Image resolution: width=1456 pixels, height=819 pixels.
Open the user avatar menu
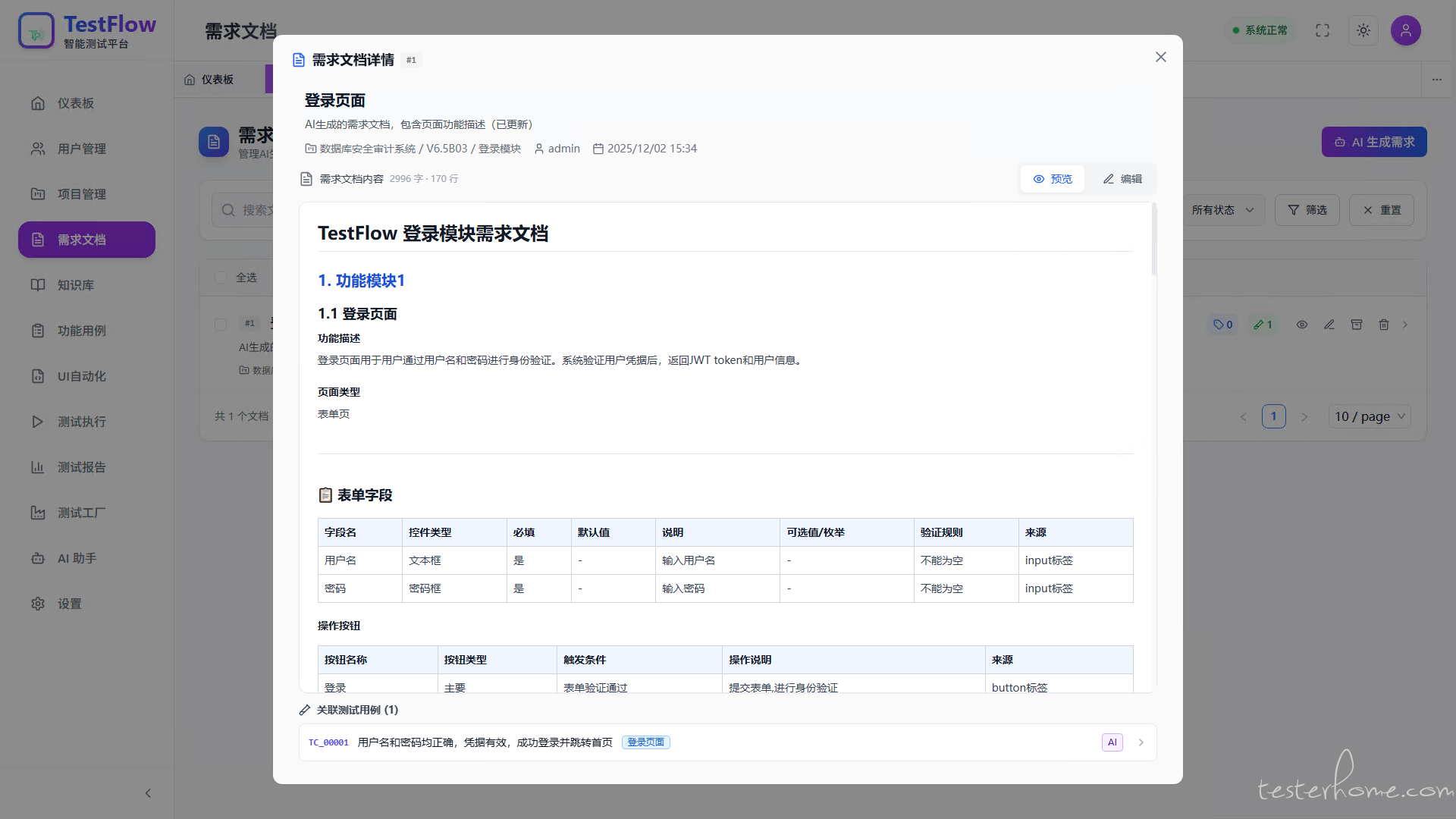tap(1405, 30)
